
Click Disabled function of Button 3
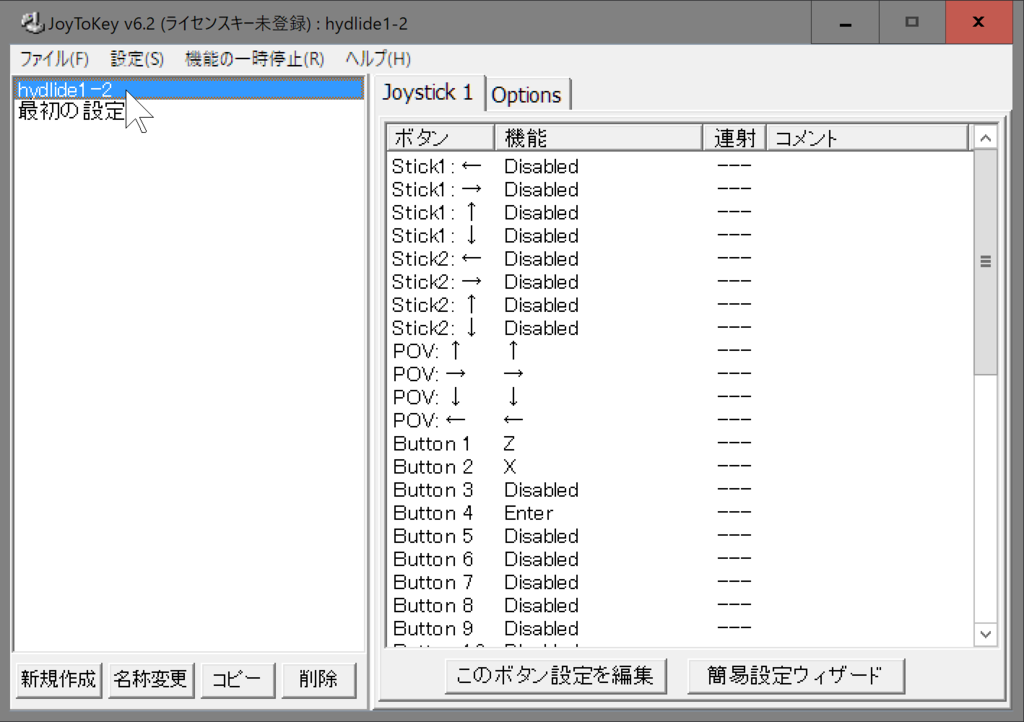coord(541,490)
